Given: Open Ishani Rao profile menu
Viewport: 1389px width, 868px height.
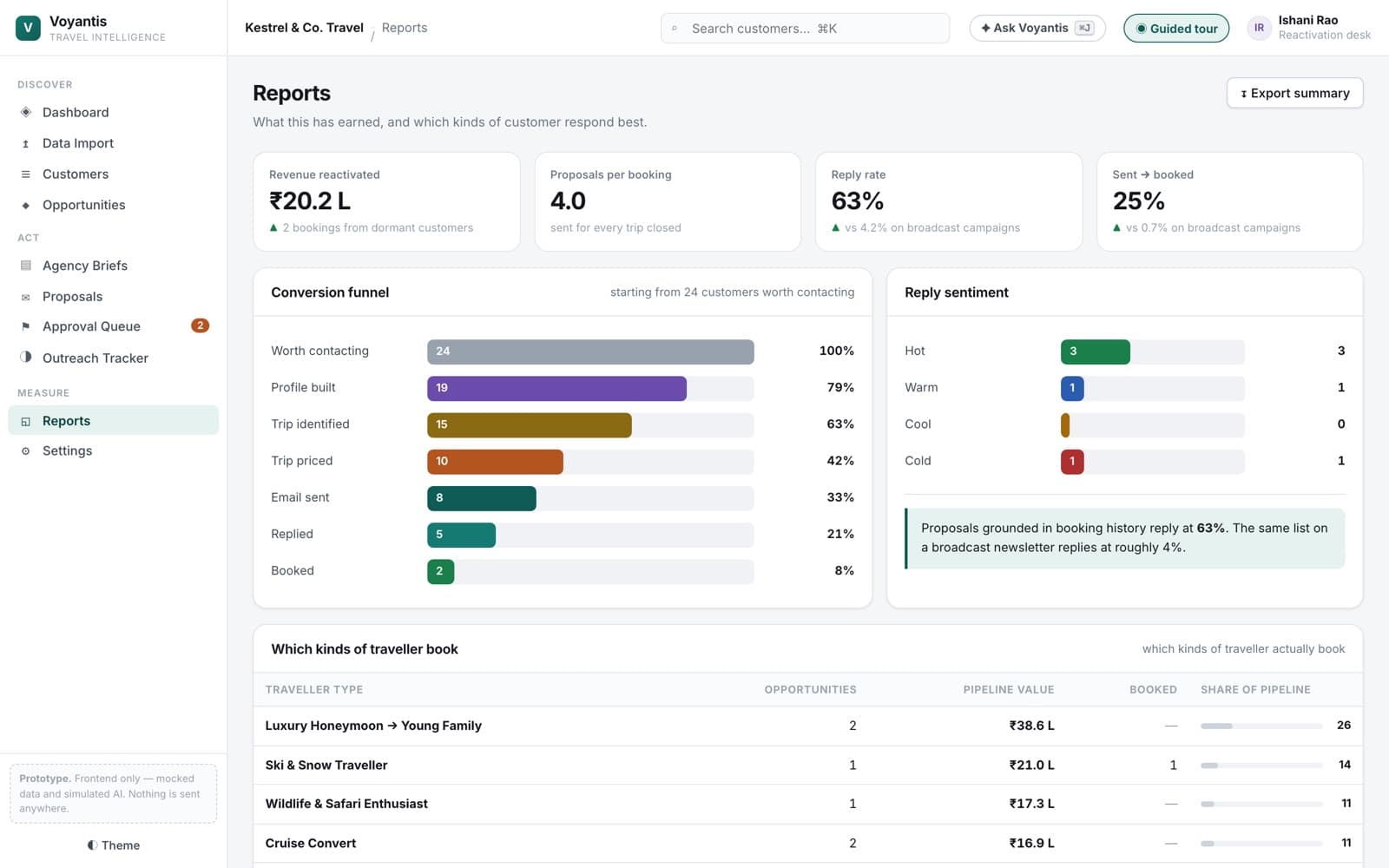Looking at the screenshot, I should (1310, 28).
